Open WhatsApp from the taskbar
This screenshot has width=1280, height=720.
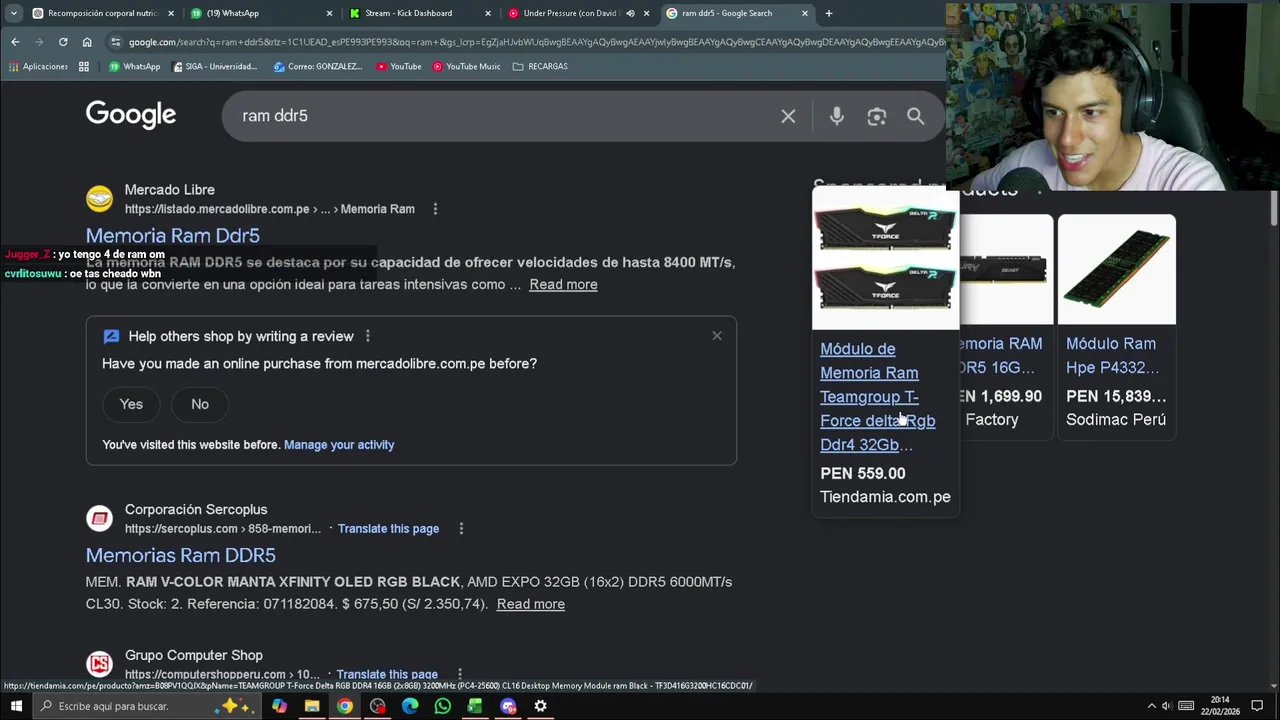point(443,706)
